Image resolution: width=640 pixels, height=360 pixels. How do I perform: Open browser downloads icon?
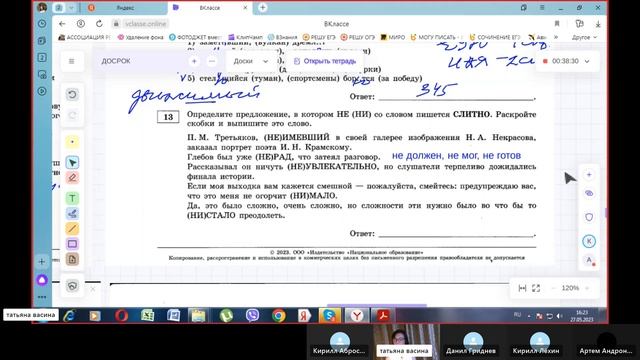point(598,24)
